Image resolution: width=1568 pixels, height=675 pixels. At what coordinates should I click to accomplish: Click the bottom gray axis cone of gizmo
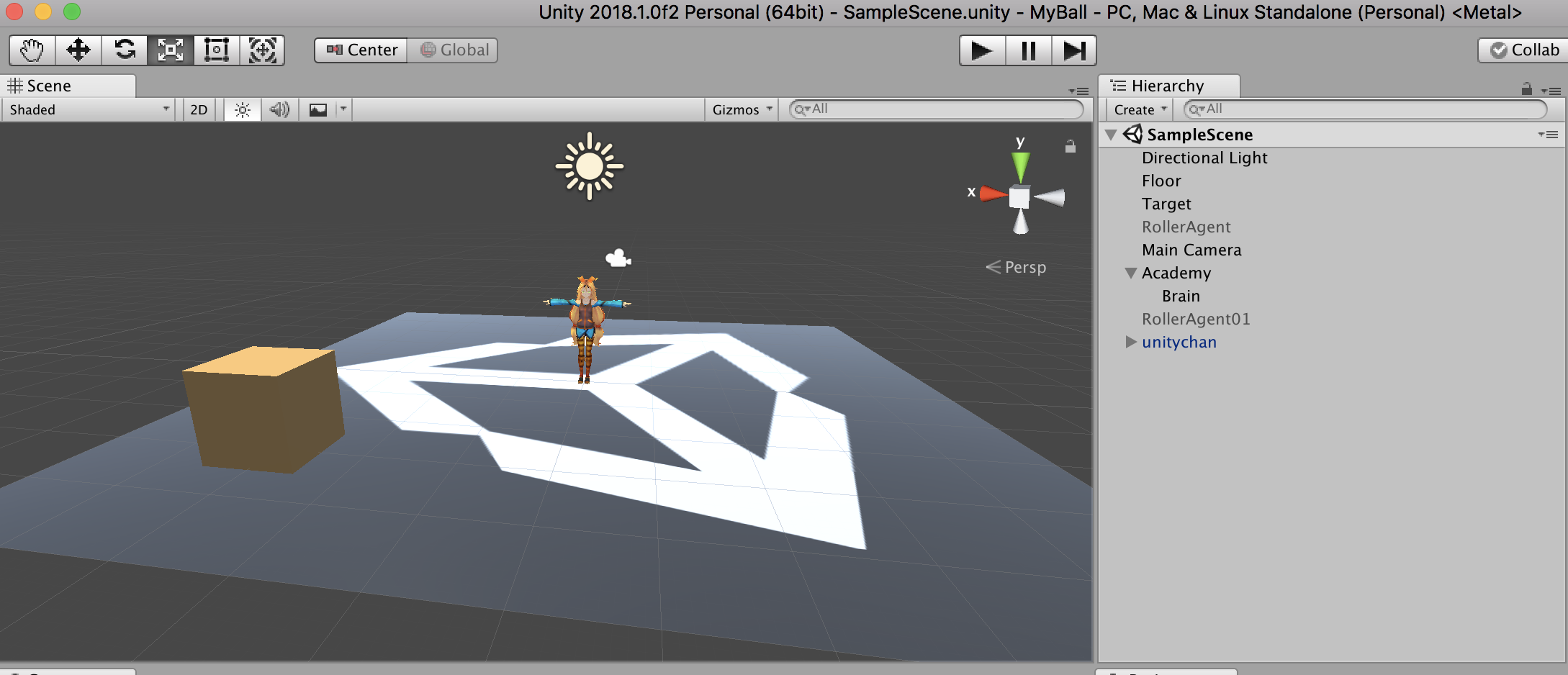coord(1020,222)
